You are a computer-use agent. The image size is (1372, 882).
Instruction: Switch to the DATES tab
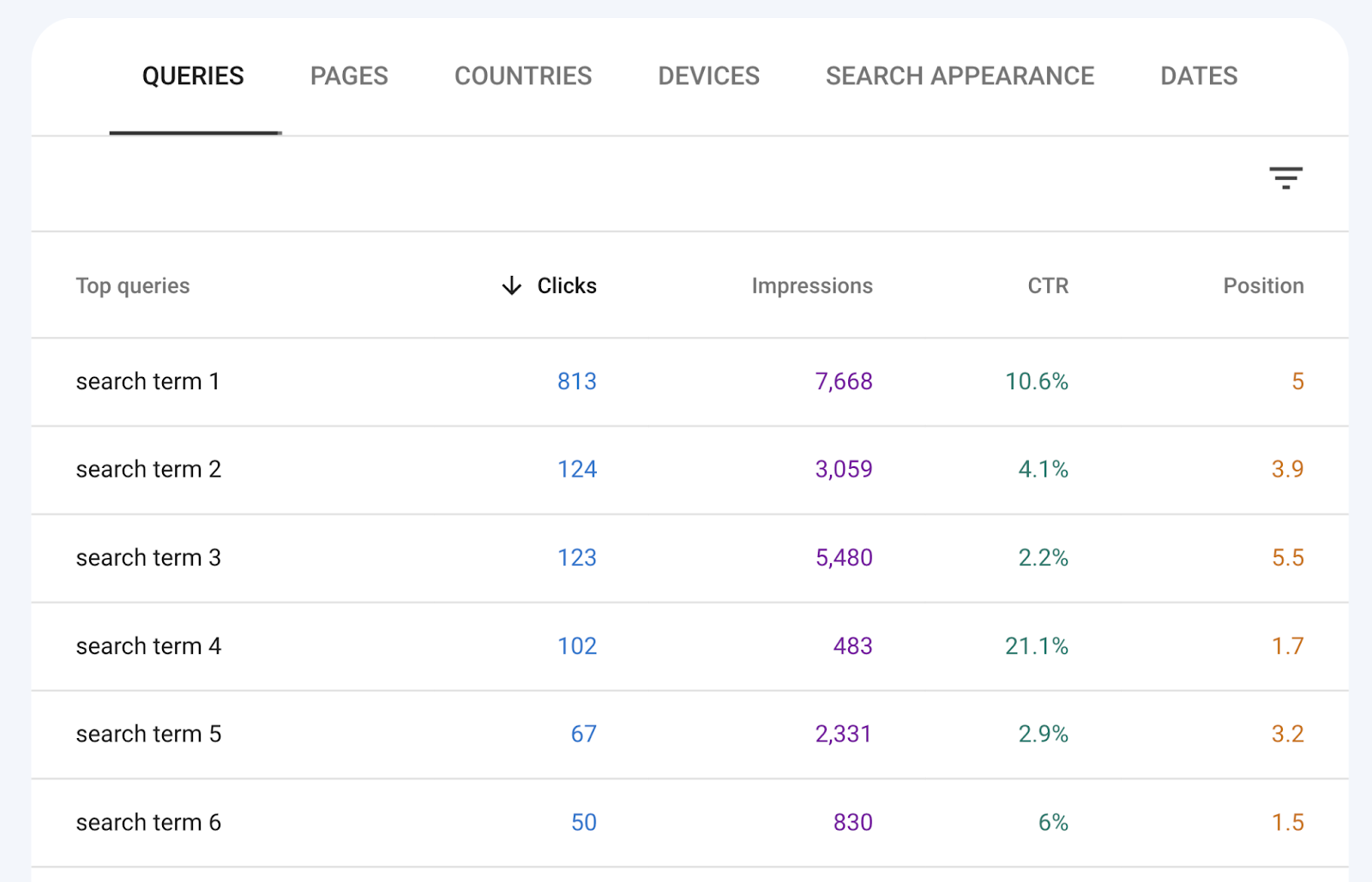pos(1197,75)
